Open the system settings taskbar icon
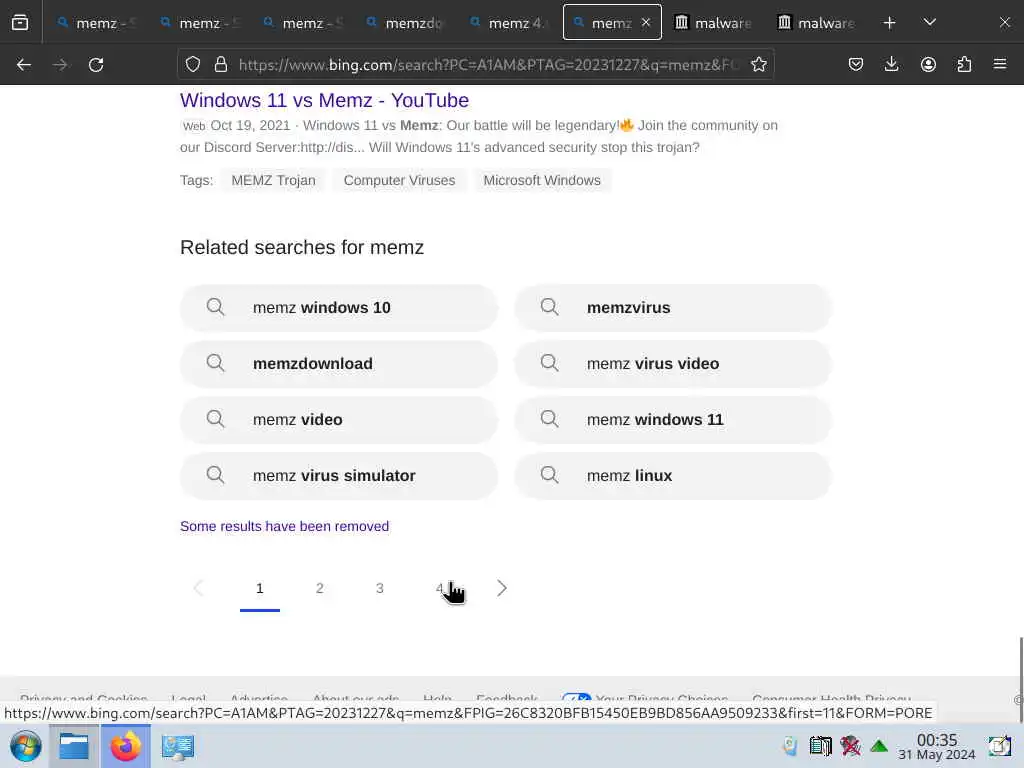Screen dimensions: 1024x768 [178, 747]
